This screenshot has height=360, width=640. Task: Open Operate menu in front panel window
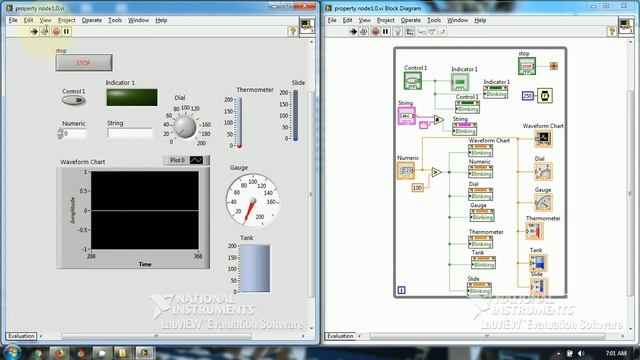tap(91, 20)
